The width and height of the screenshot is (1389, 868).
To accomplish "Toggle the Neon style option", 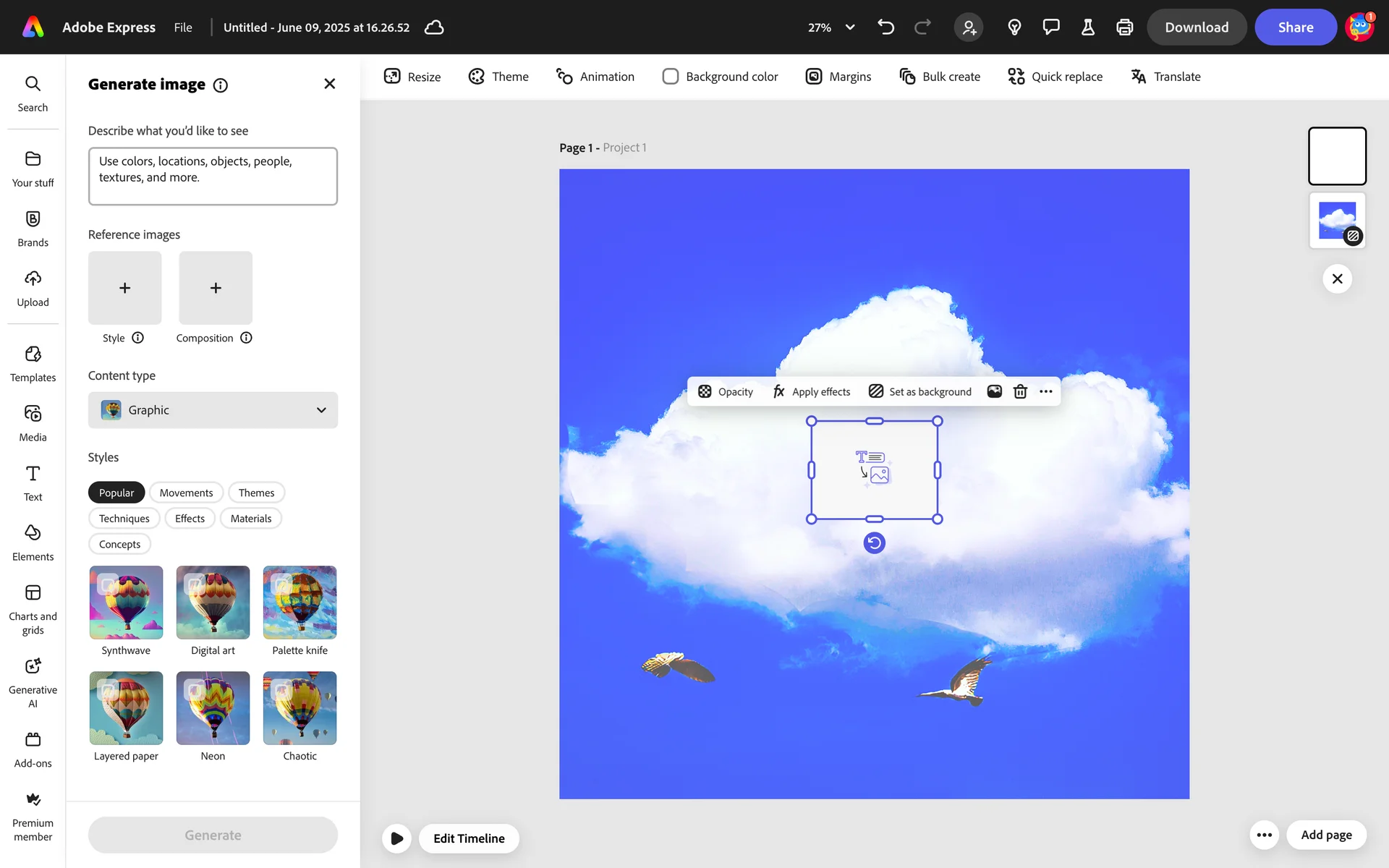I will coord(213,708).
